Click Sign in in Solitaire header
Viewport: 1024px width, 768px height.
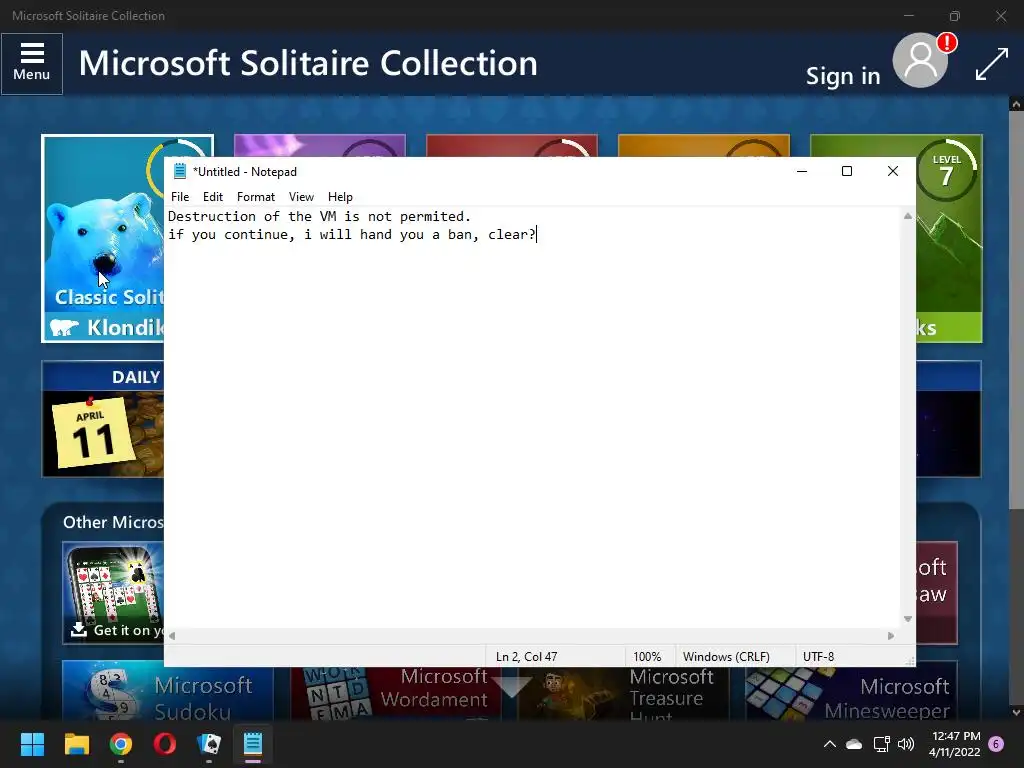pos(842,76)
